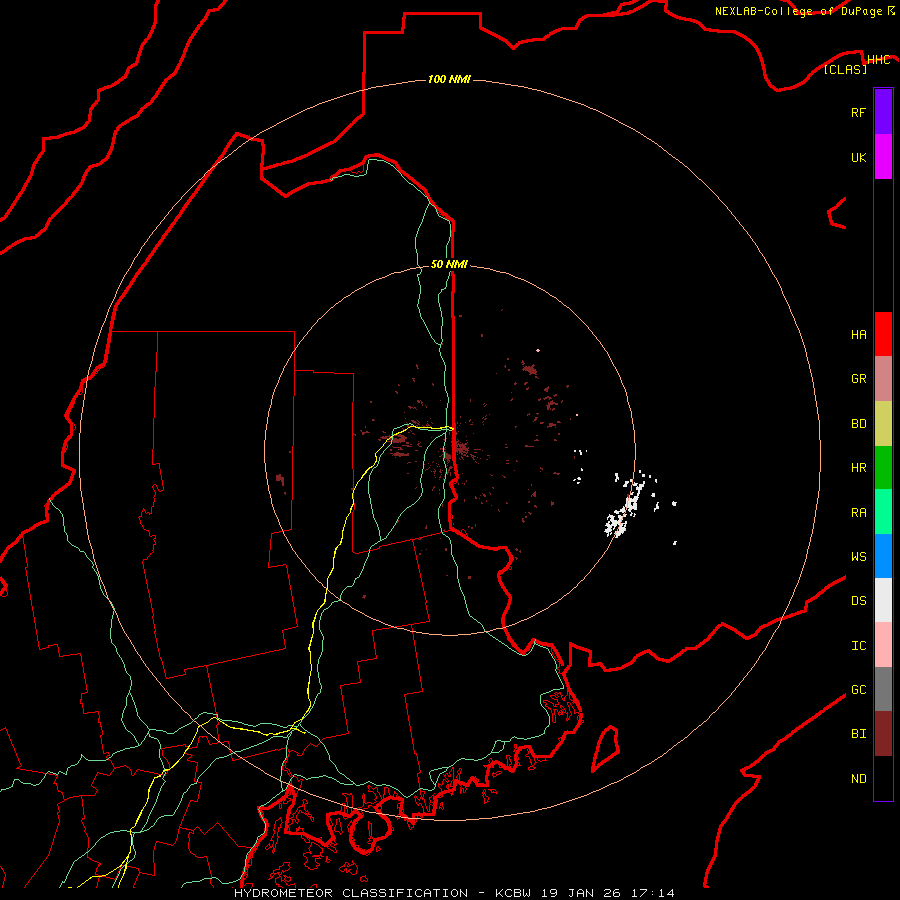Select the yellow BD legend swatch
This screenshot has height=900, width=900.
883,424
